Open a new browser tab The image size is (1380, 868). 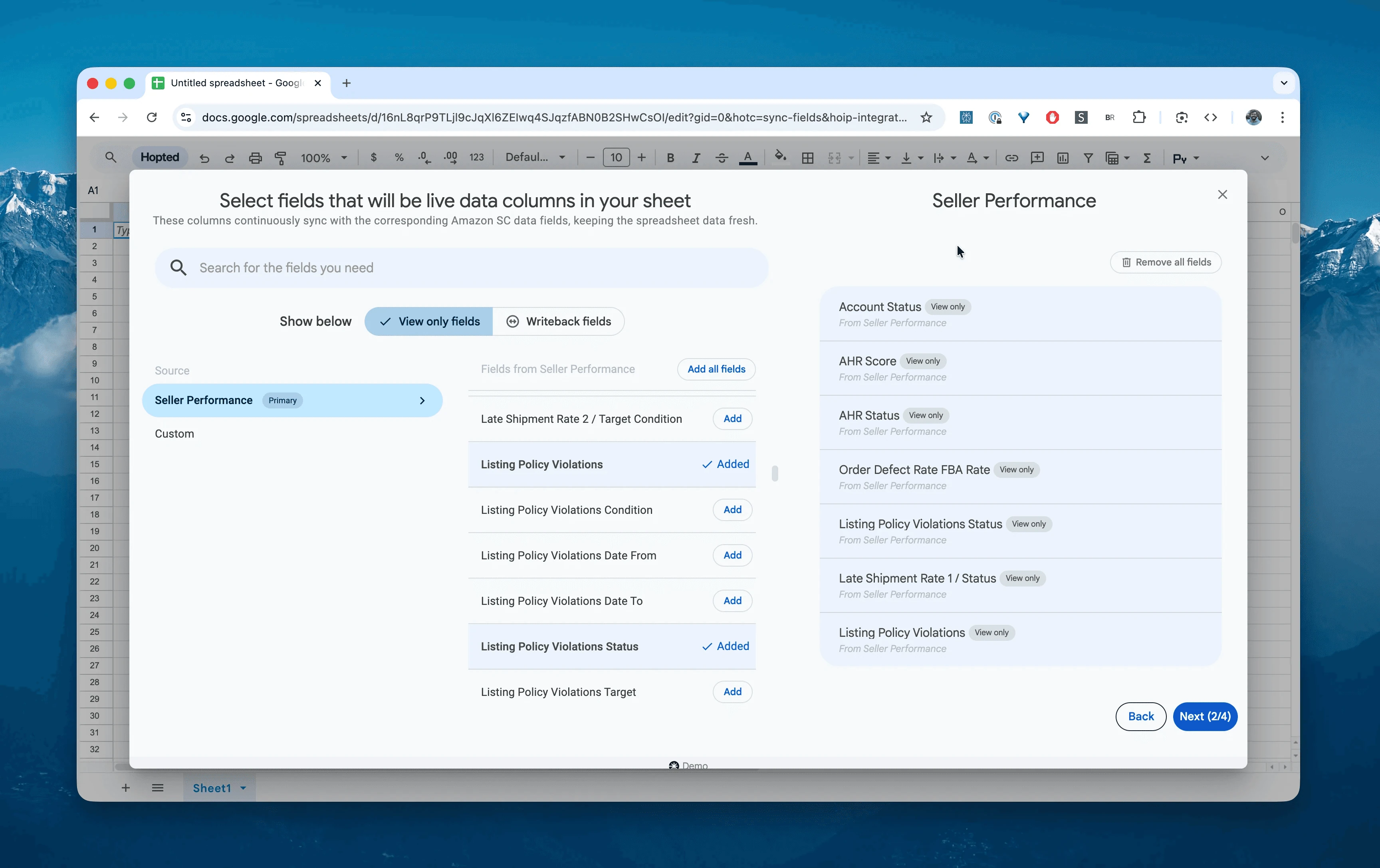346,83
